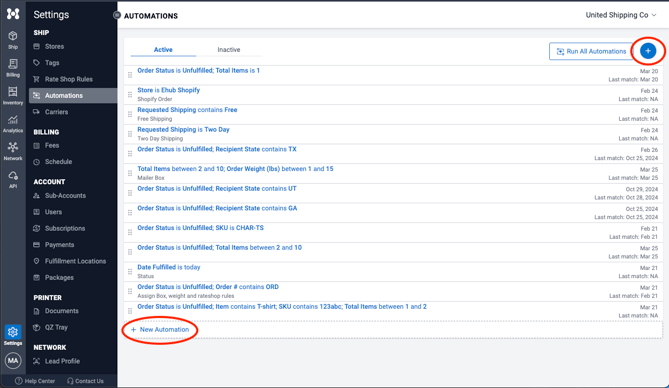
Task: Switch to the Active tab
Action: [x=163, y=50]
